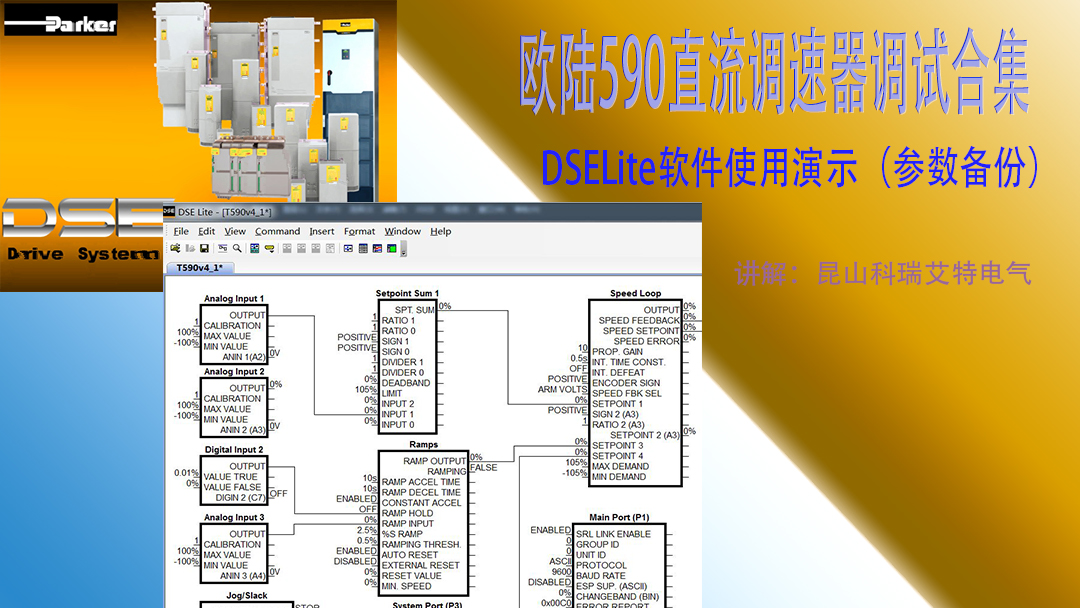Select the Ramps block title
The width and height of the screenshot is (1080, 608).
(423, 445)
